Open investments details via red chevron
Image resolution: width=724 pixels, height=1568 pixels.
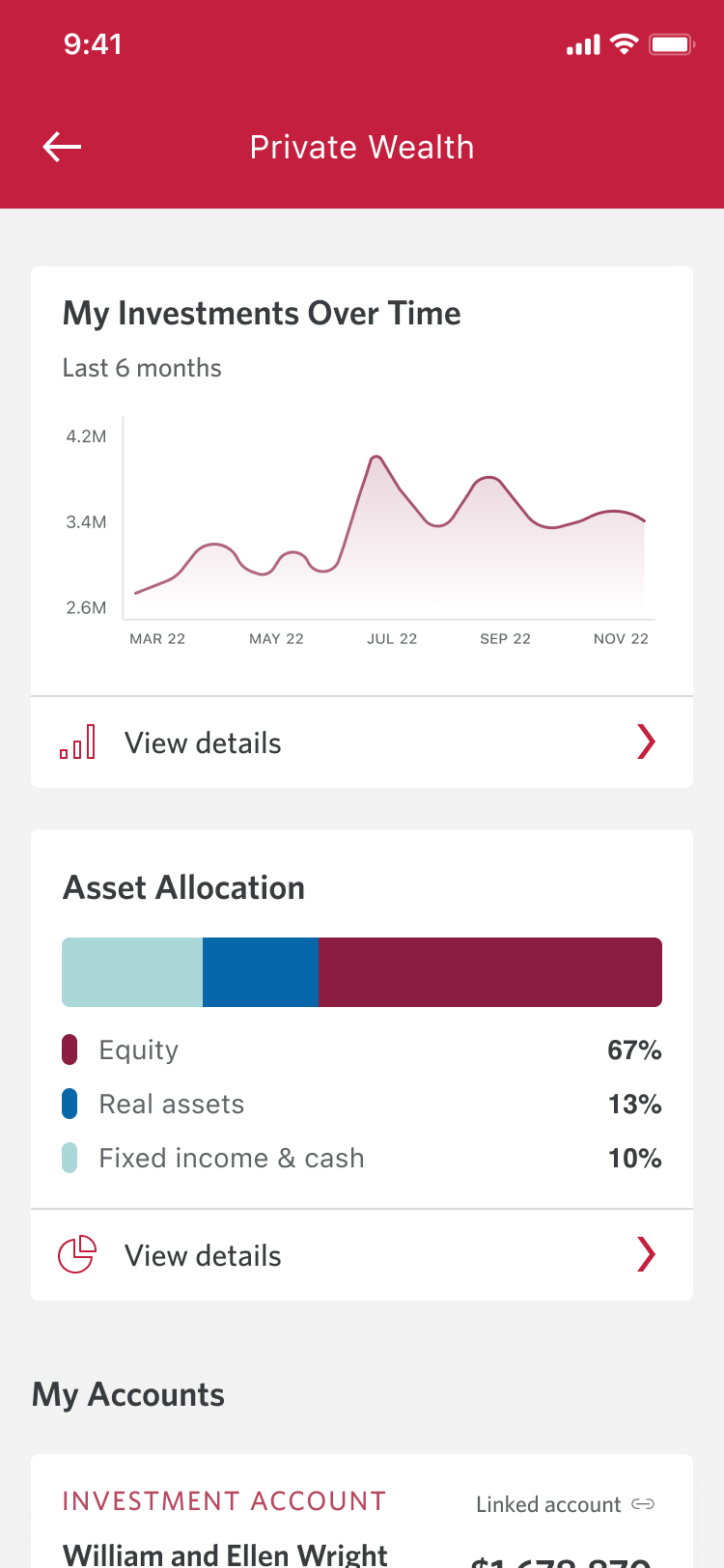coord(646,742)
